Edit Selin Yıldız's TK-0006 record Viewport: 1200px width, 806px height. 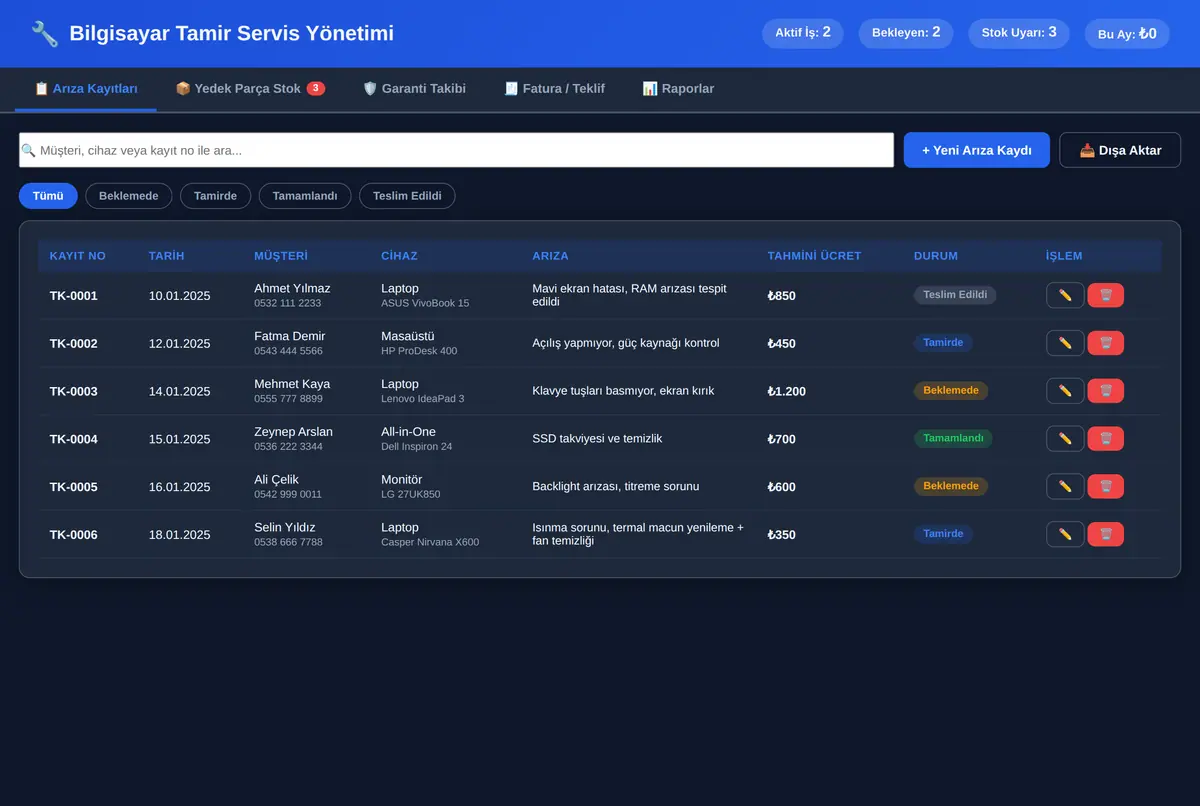click(x=1065, y=534)
